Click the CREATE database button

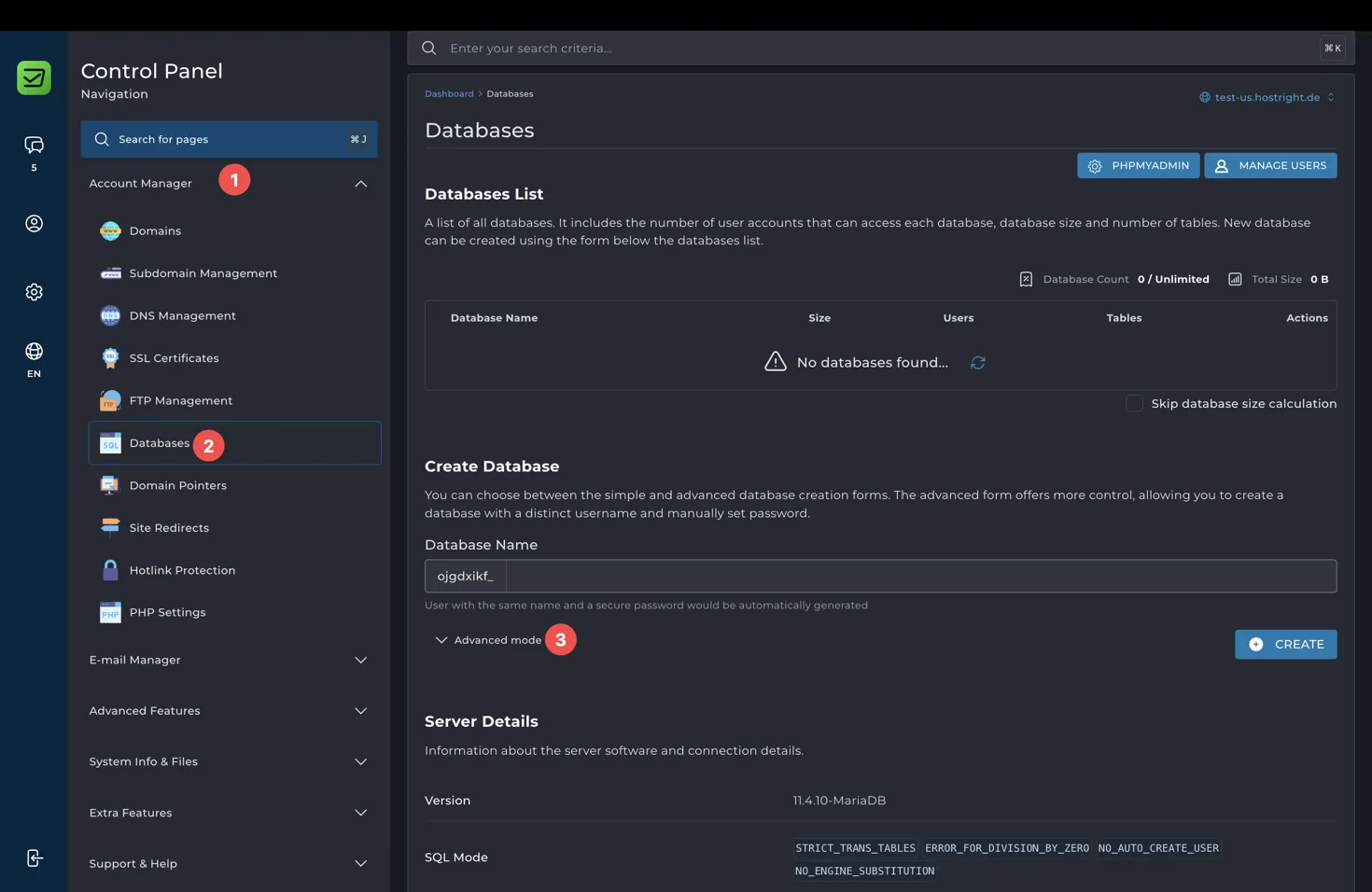[x=1286, y=645]
